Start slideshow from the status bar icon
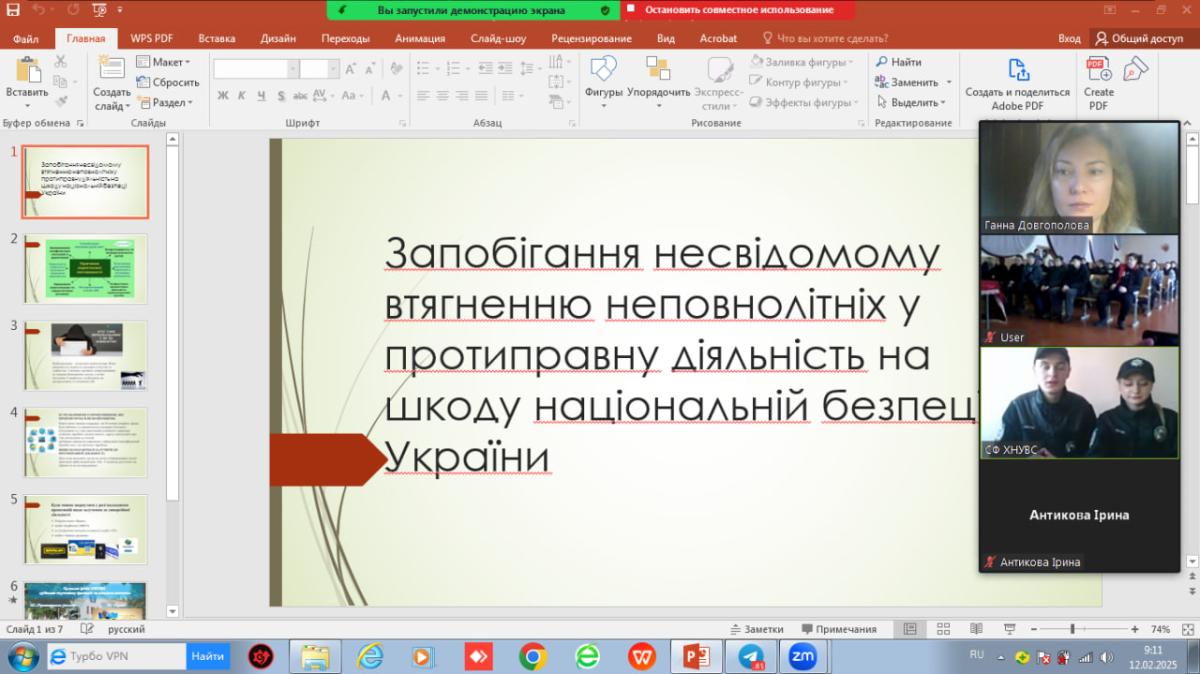The image size is (1200, 674). coord(1010,629)
